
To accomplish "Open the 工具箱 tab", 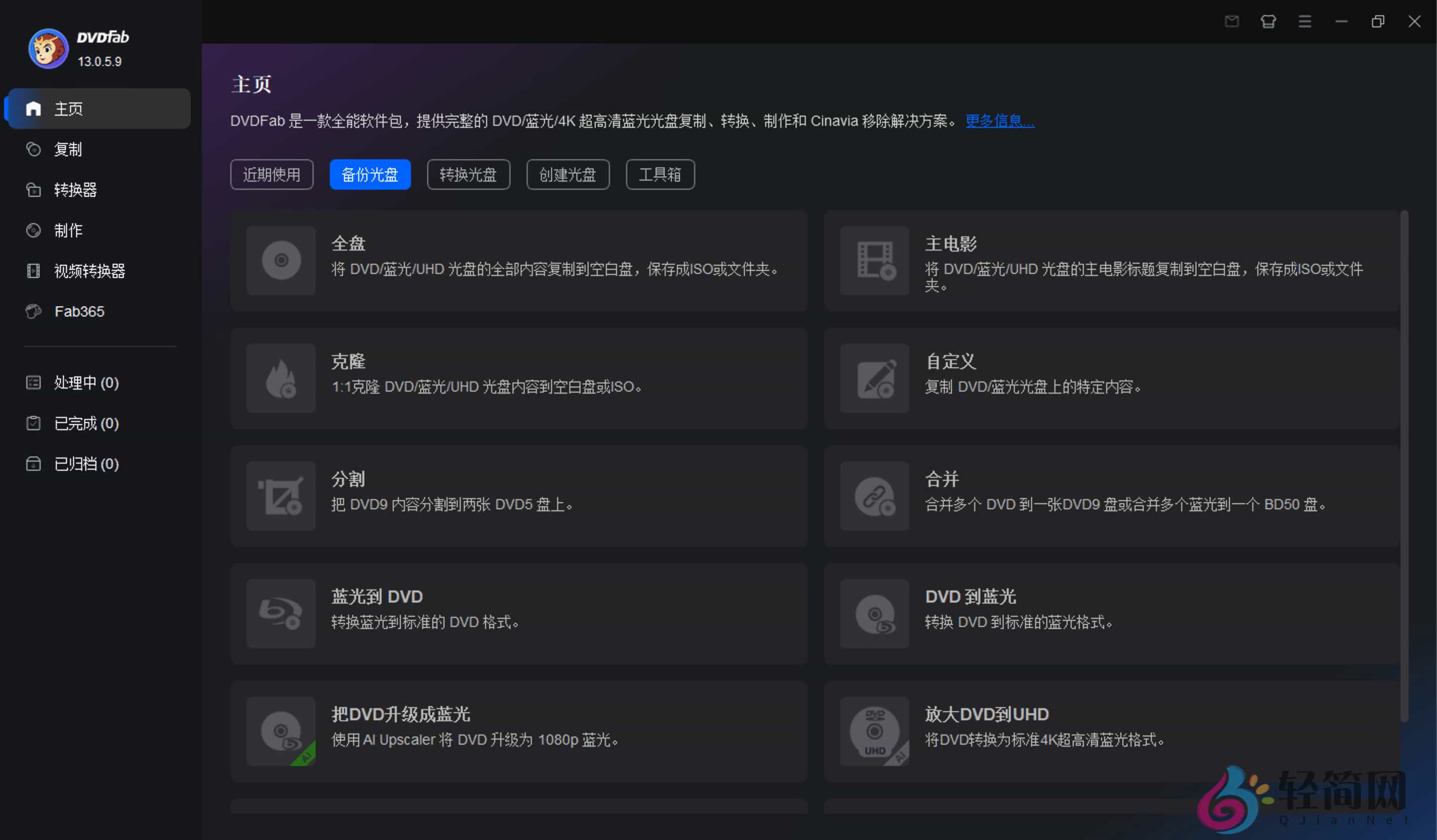I will (x=660, y=174).
